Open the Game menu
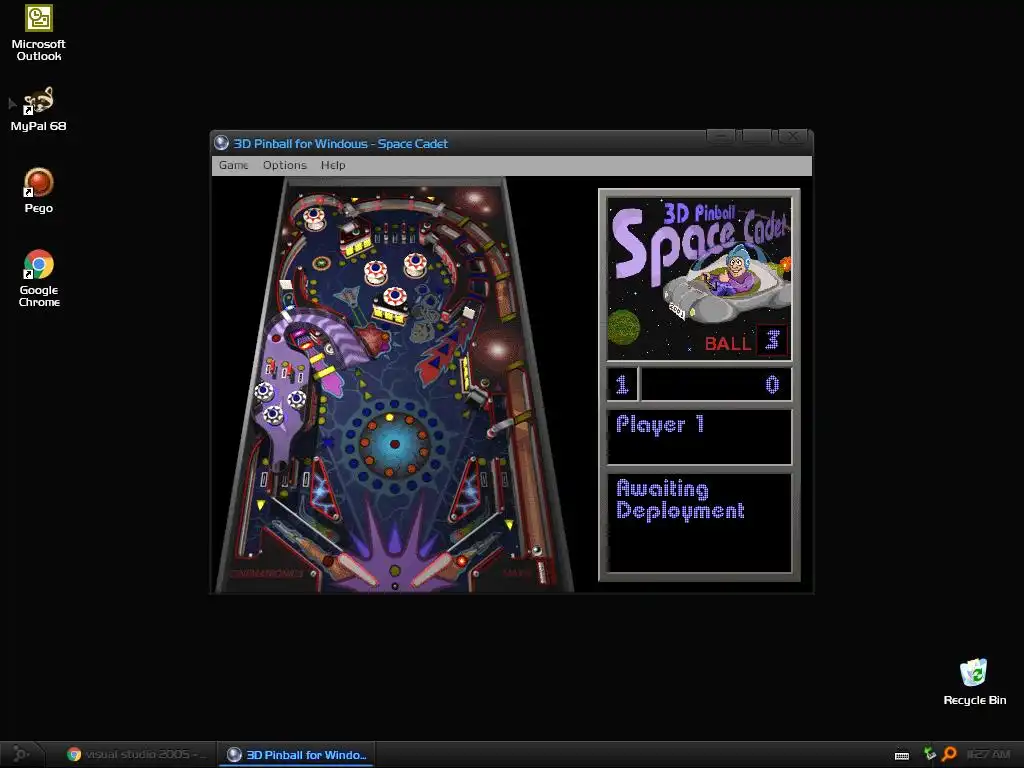The width and height of the screenshot is (1024, 768). [233, 165]
